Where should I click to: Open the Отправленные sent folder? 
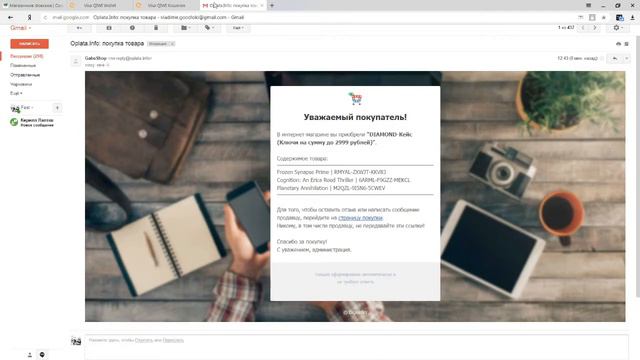coord(25,75)
